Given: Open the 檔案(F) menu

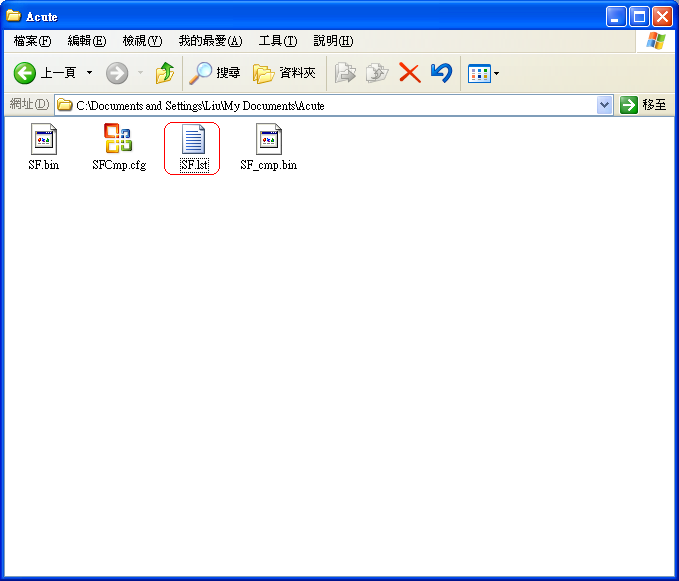Looking at the screenshot, I should pos(32,41).
